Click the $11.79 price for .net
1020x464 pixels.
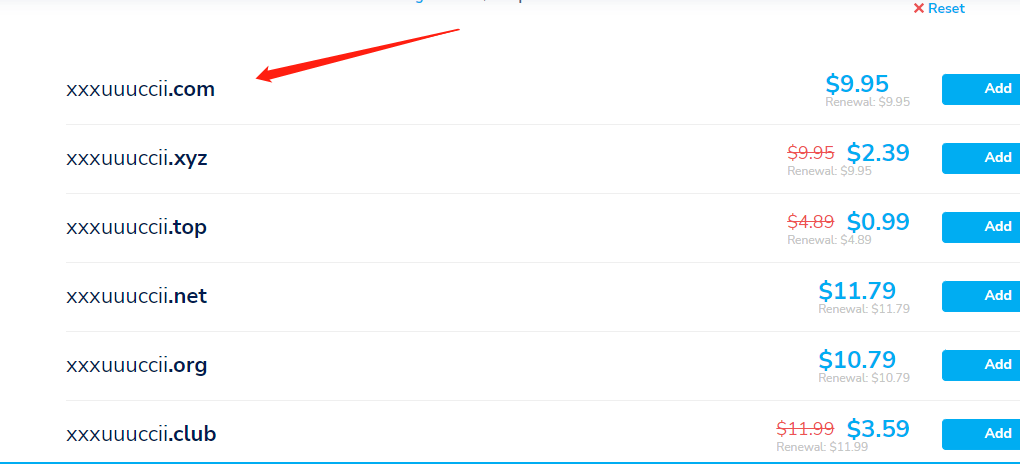coord(857,291)
